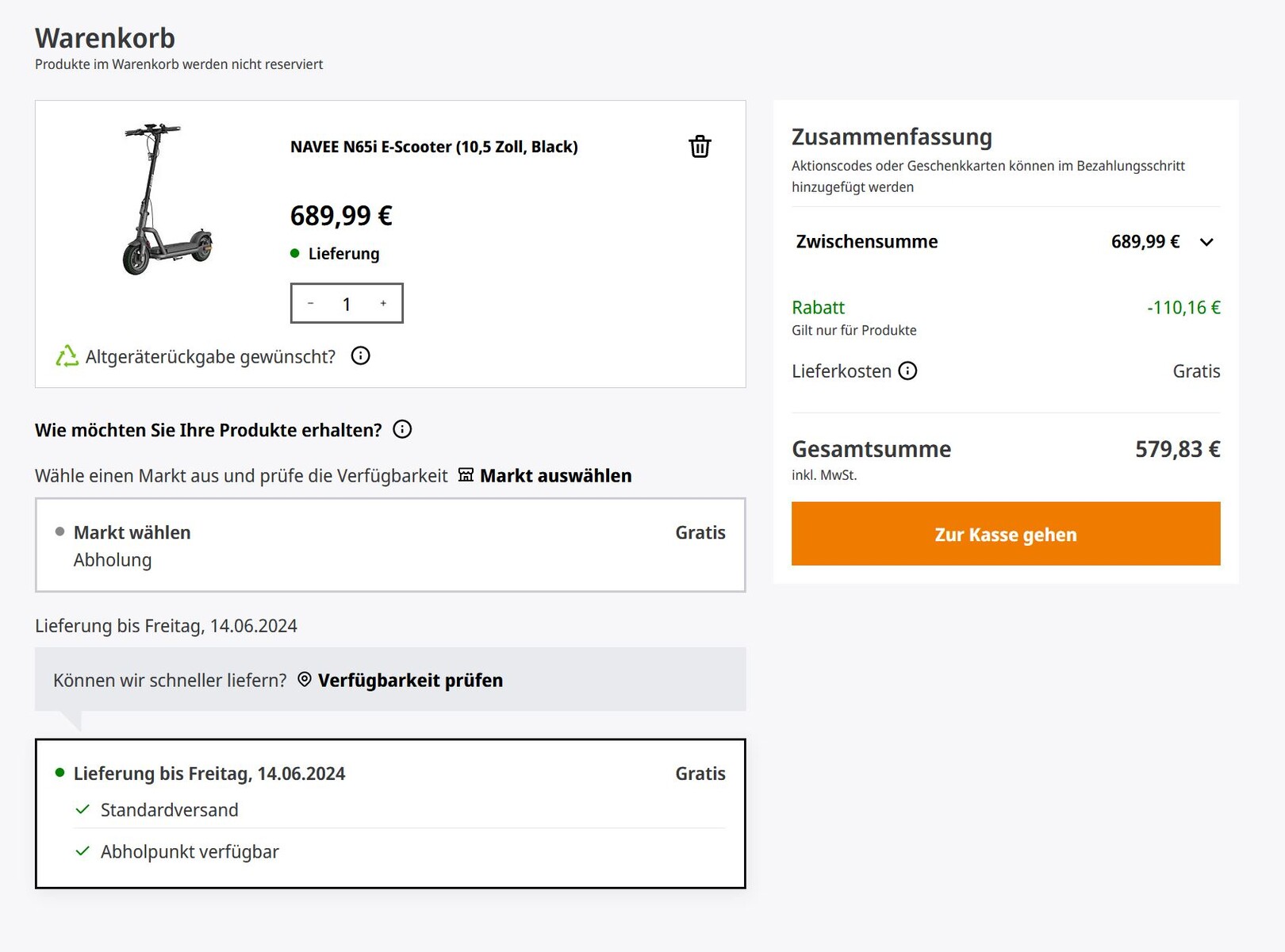Open the Markt auswählen link
Viewport: 1285px width, 952px height.
point(555,475)
